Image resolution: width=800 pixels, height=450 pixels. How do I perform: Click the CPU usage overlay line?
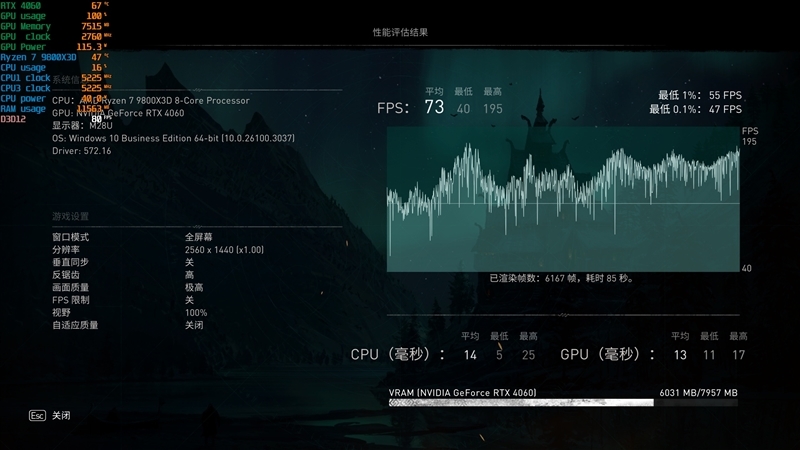click(x=54, y=67)
